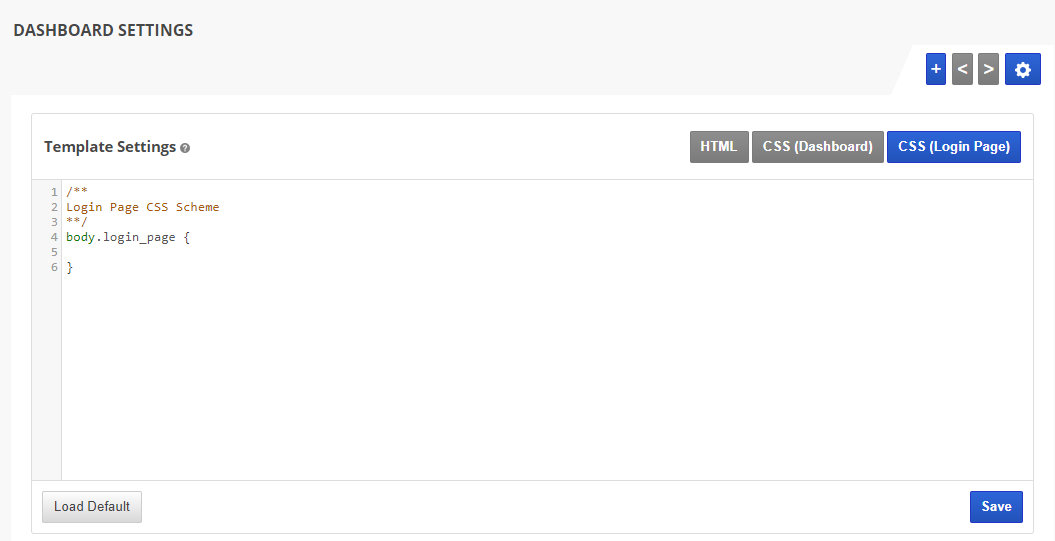Viewport: 1055px width, 541px height.
Task: Open the gear settings icon
Action: 1022,69
